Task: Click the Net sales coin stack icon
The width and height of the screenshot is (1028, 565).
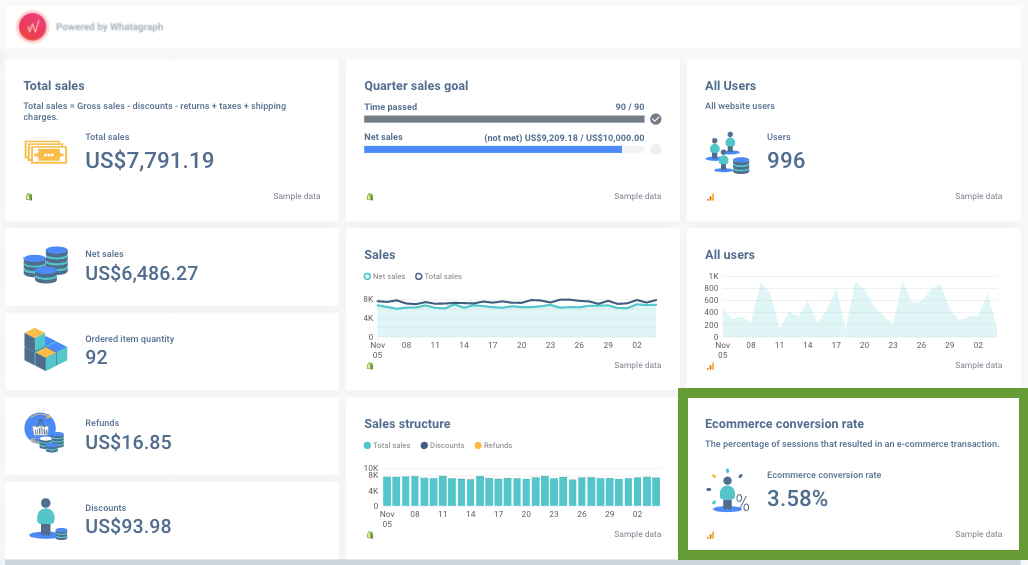Action: [46, 265]
